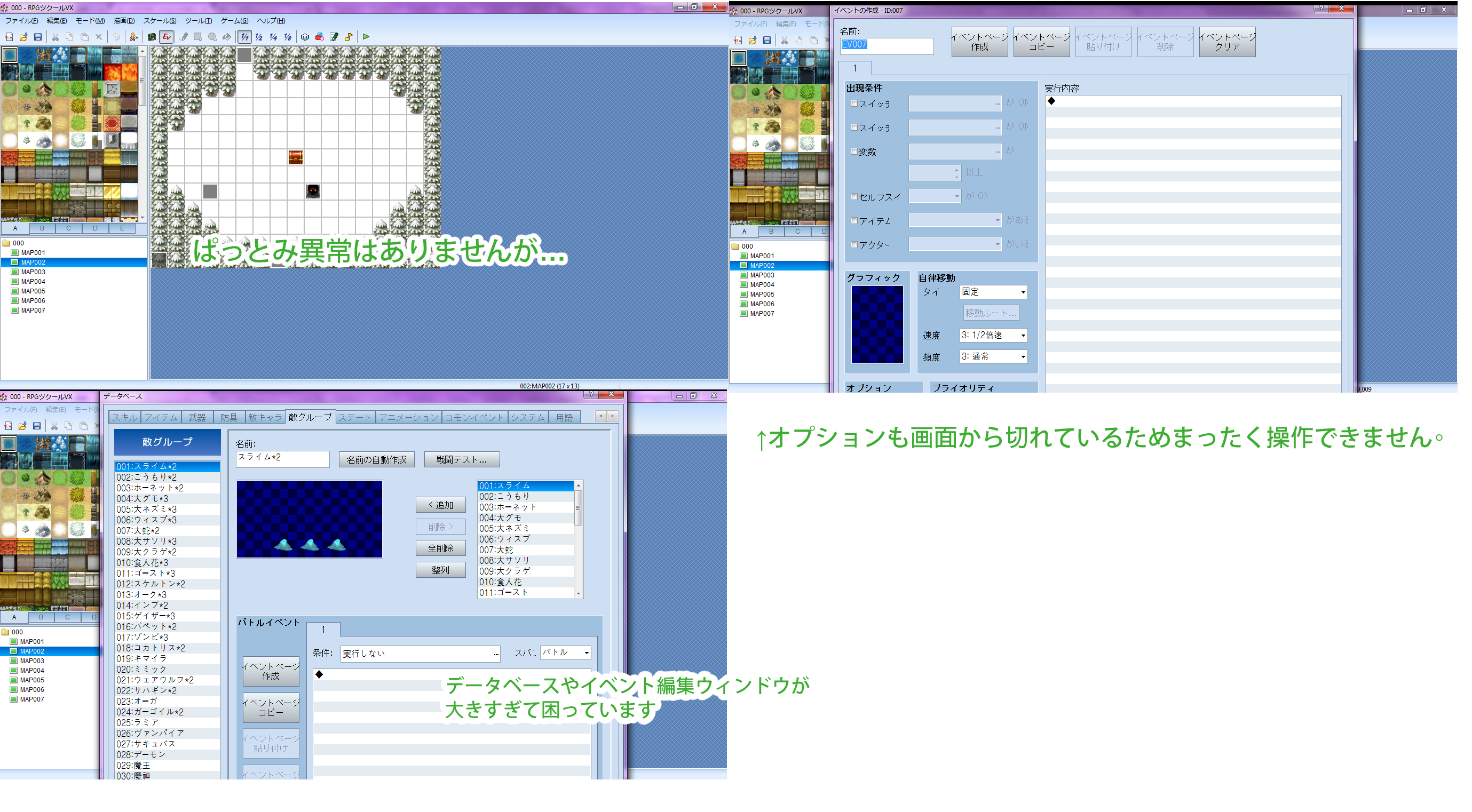The height and width of the screenshot is (812, 1472).
Task: Enable アイテム condition checkbox in event dialog
Action: [x=854, y=220]
